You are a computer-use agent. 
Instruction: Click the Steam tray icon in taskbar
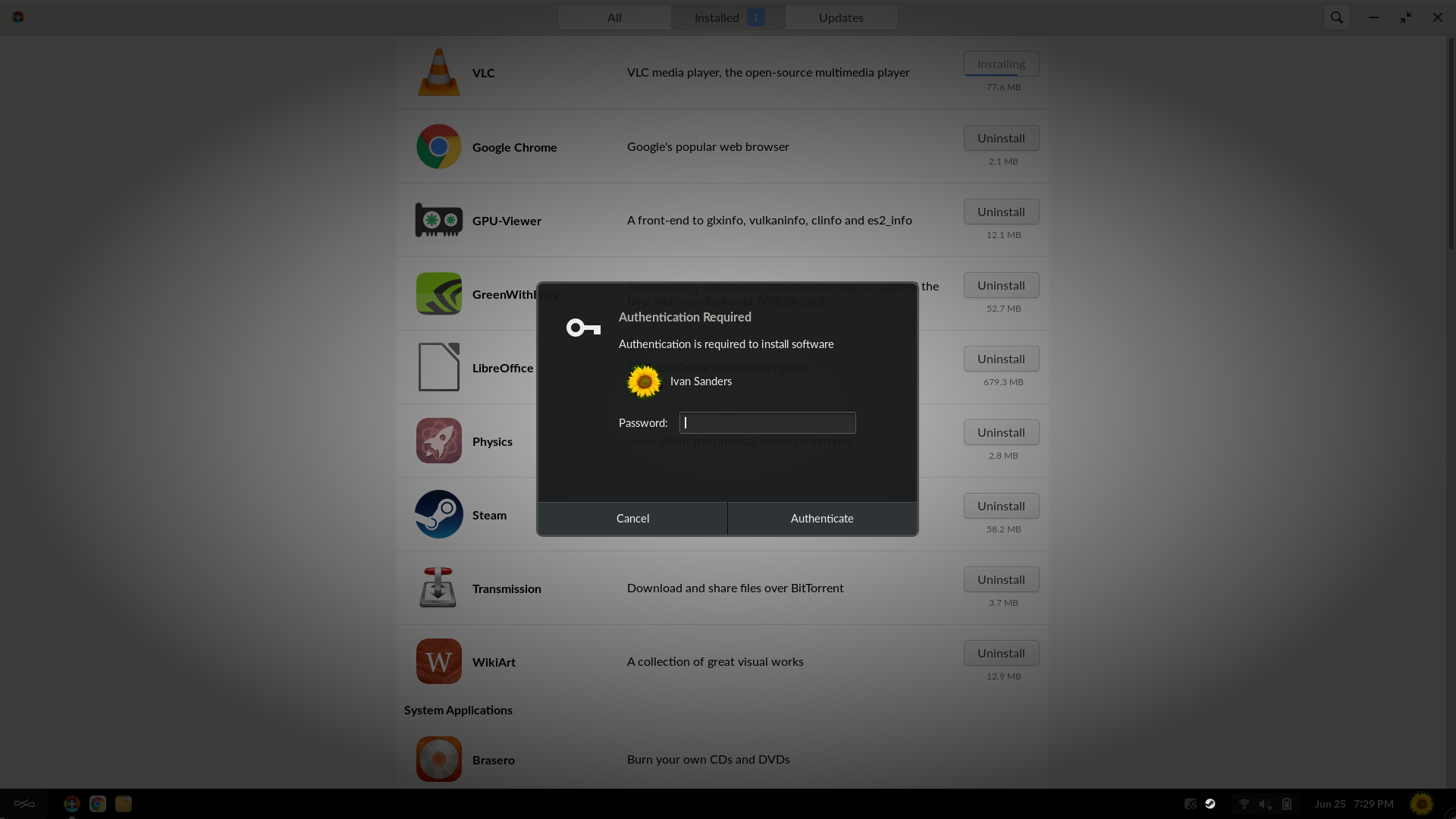[x=1210, y=804]
